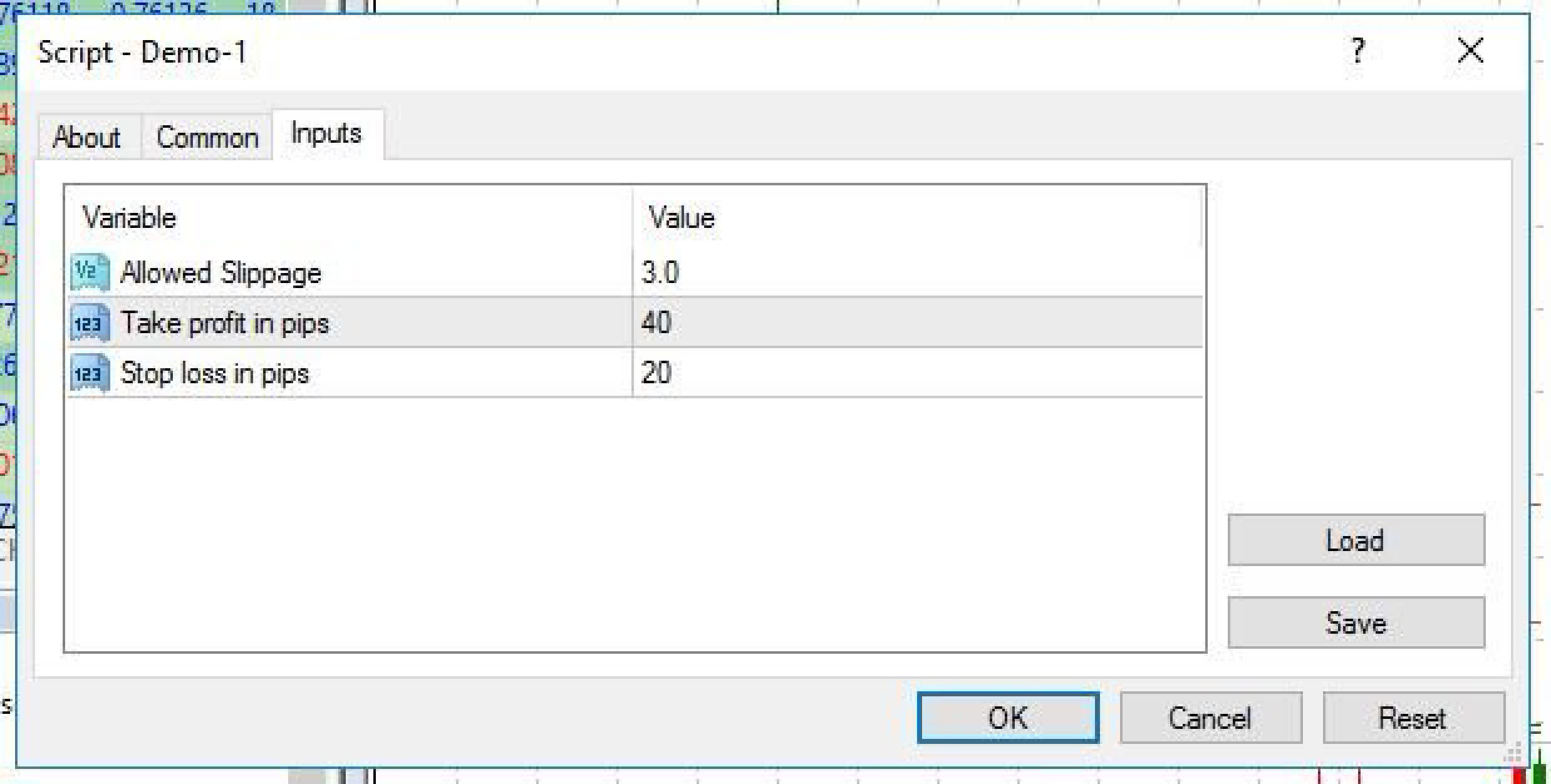Save the current input set
The width and height of the screenshot is (1551, 784).
1356,622
